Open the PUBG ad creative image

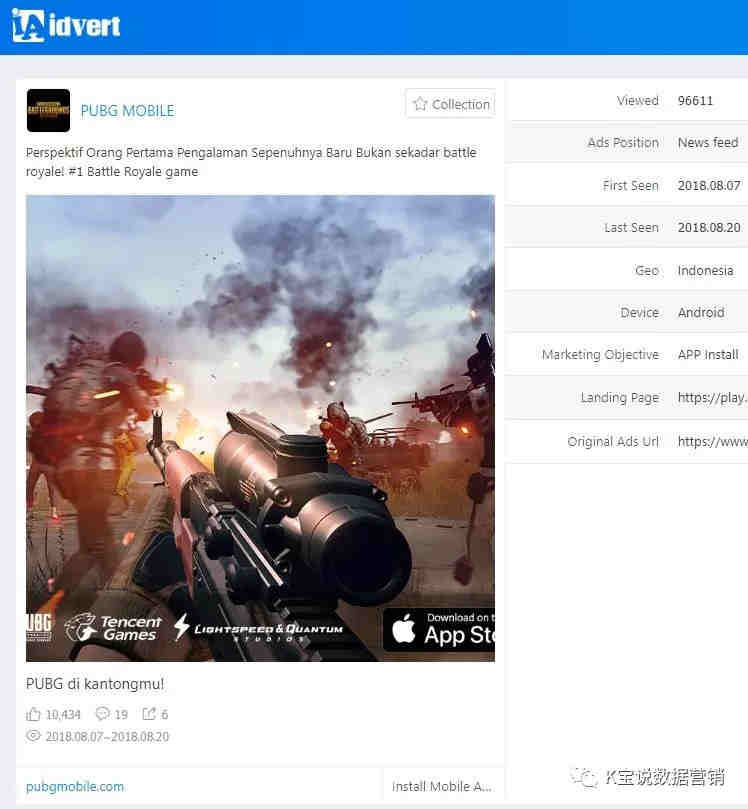pyautogui.click(x=260, y=428)
